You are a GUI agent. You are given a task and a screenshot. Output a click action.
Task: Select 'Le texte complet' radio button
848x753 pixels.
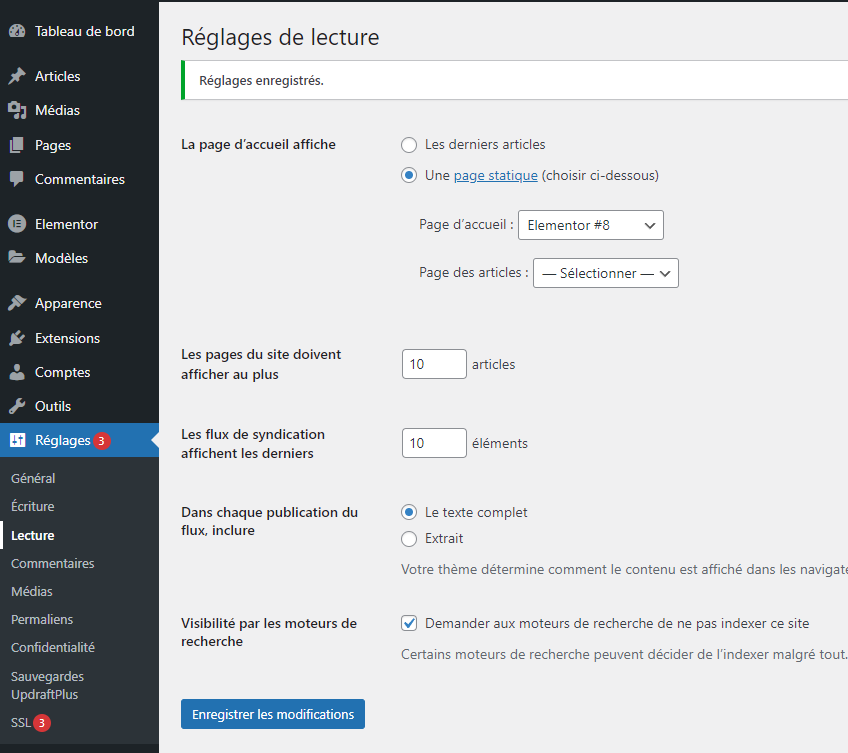click(x=409, y=512)
